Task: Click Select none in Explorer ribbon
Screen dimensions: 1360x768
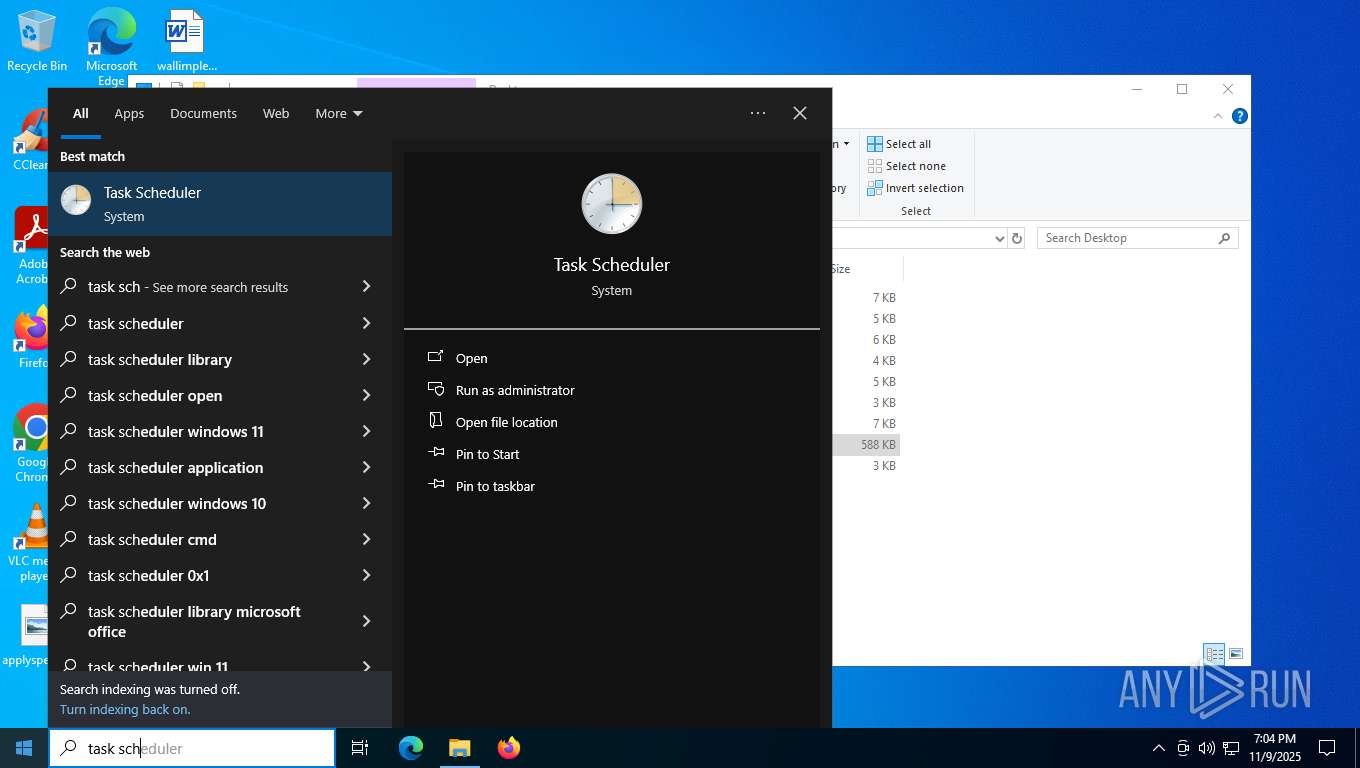Action: tap(906, 166)
